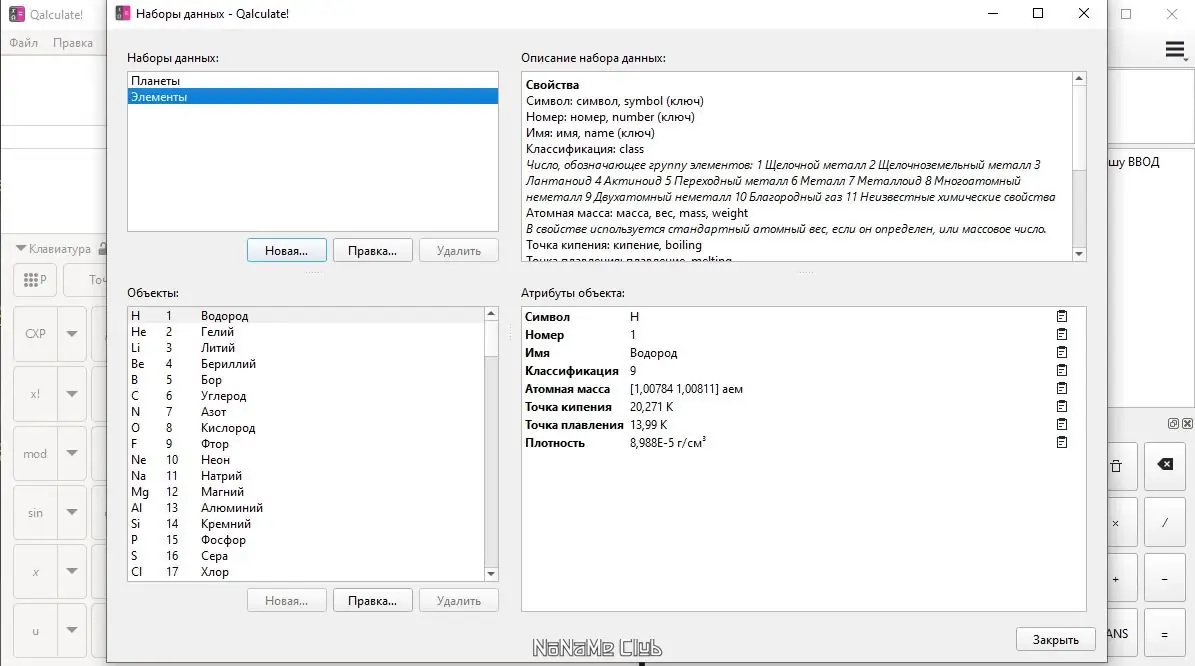1195x666 pixels.
Task: Click Правка under the objects list
Action: point(373,600)
